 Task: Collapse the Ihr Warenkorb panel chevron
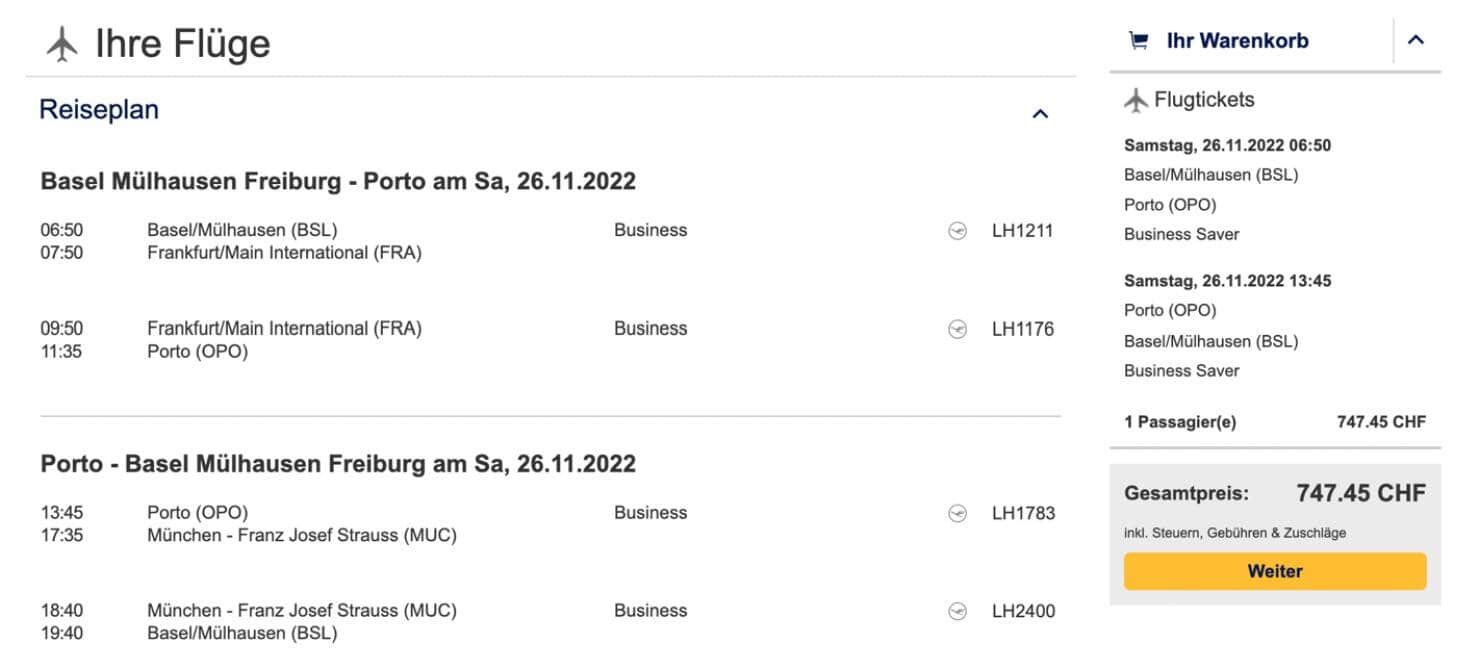(1415, 41)
